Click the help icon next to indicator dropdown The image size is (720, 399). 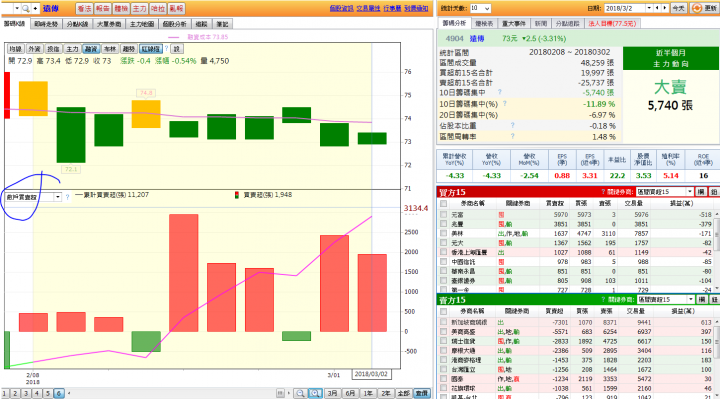68,197
